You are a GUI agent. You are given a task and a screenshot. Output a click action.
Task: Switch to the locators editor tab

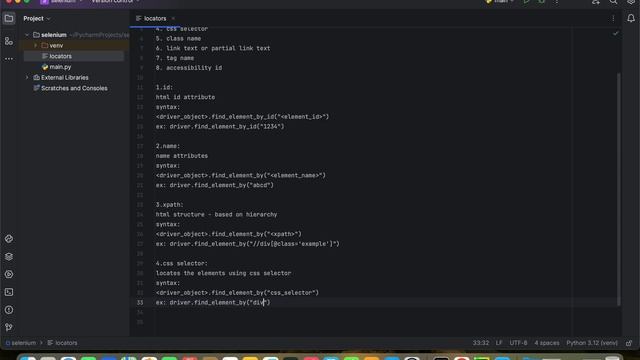155,18
